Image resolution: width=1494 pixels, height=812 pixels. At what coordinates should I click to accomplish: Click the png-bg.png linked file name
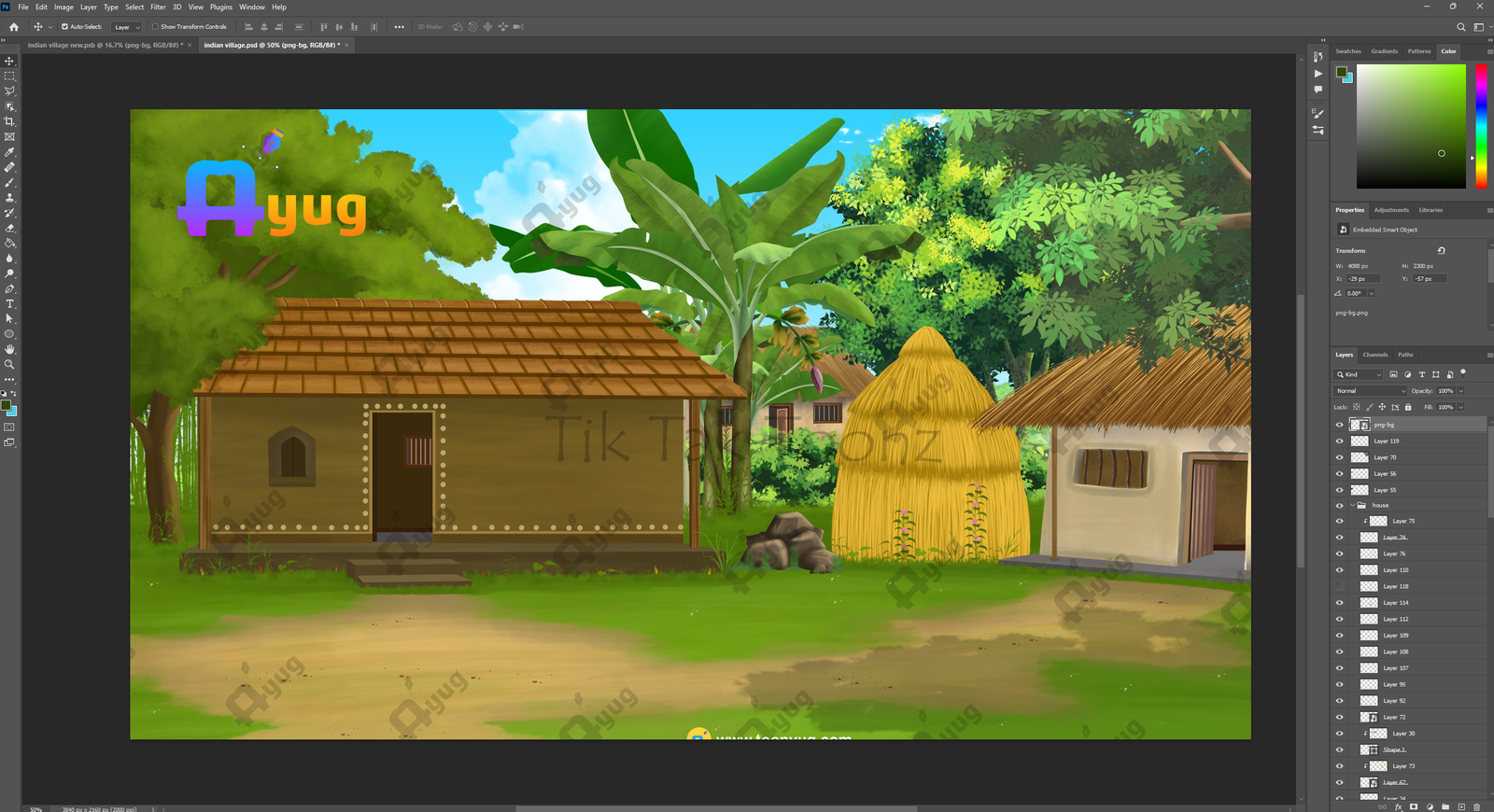click(x=1351, y=313)
